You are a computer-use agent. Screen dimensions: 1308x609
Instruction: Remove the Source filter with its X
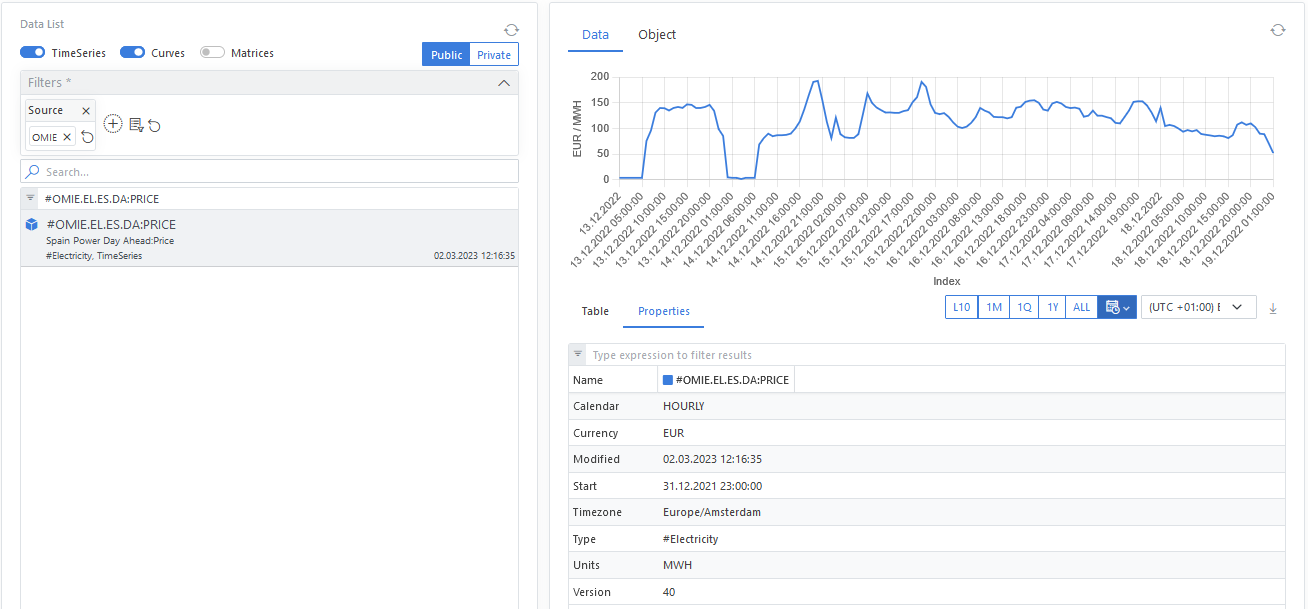pos(86,111)
